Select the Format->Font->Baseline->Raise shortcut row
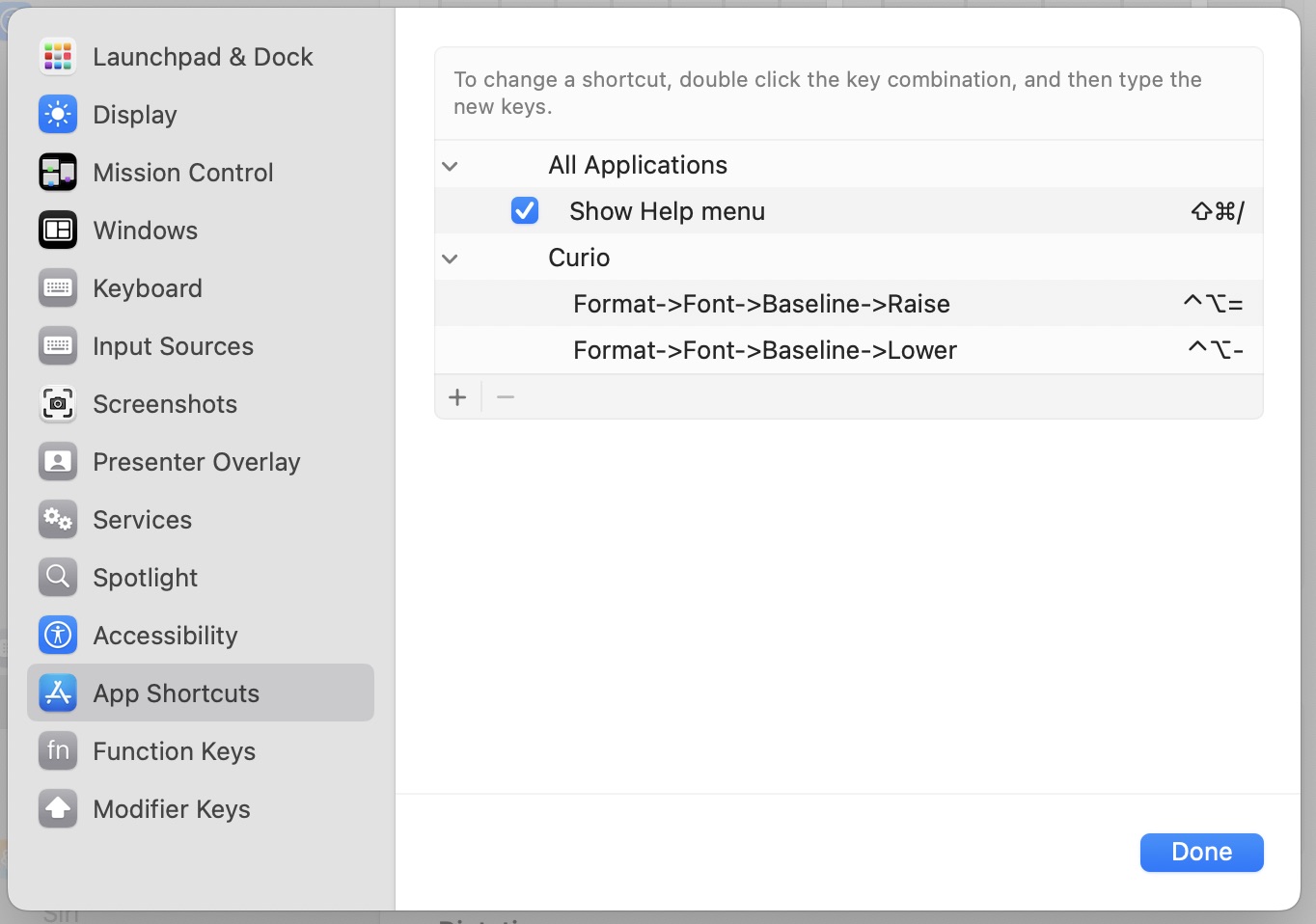The width and height of the screenshot is (1316, 924). [760, 304]
